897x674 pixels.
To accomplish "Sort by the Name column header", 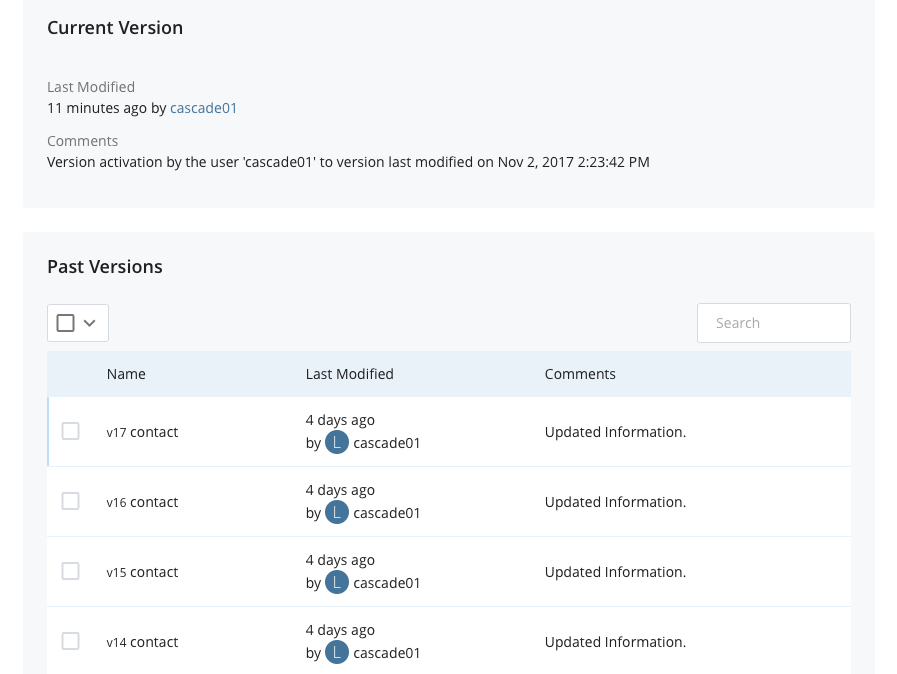I will tap(126, 374).
